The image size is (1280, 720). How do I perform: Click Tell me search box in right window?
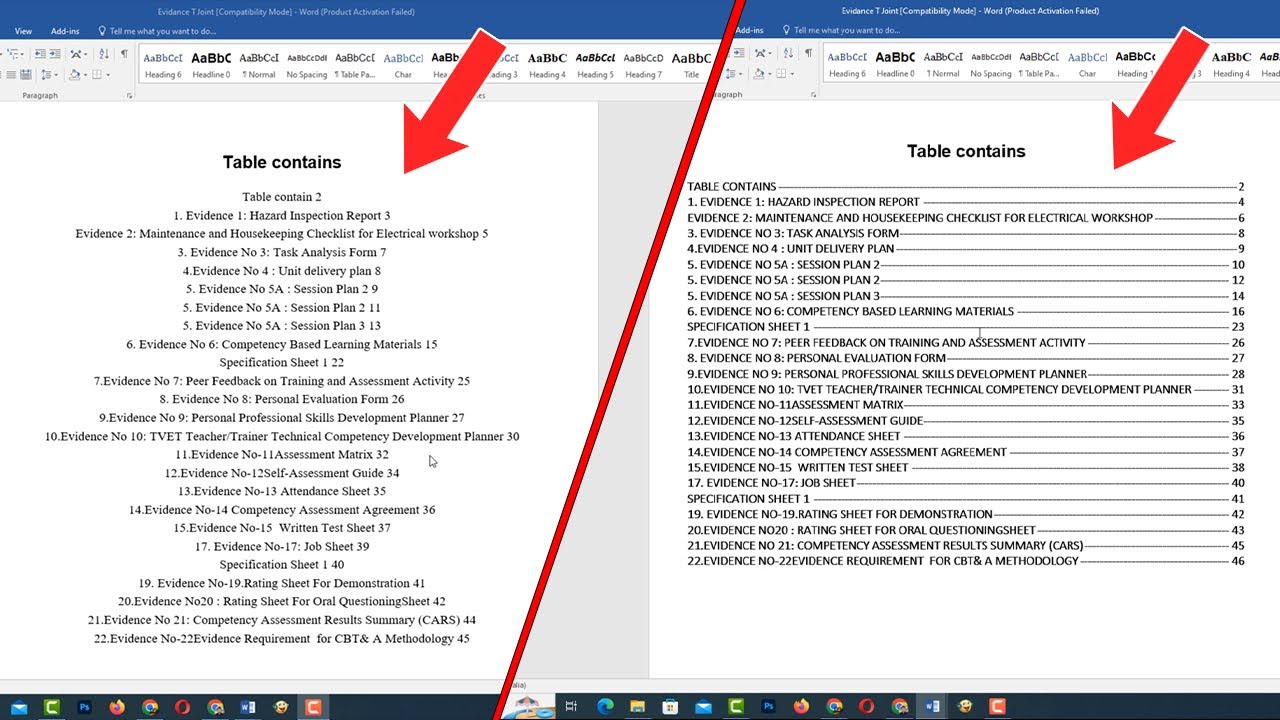tap(841, 31)
